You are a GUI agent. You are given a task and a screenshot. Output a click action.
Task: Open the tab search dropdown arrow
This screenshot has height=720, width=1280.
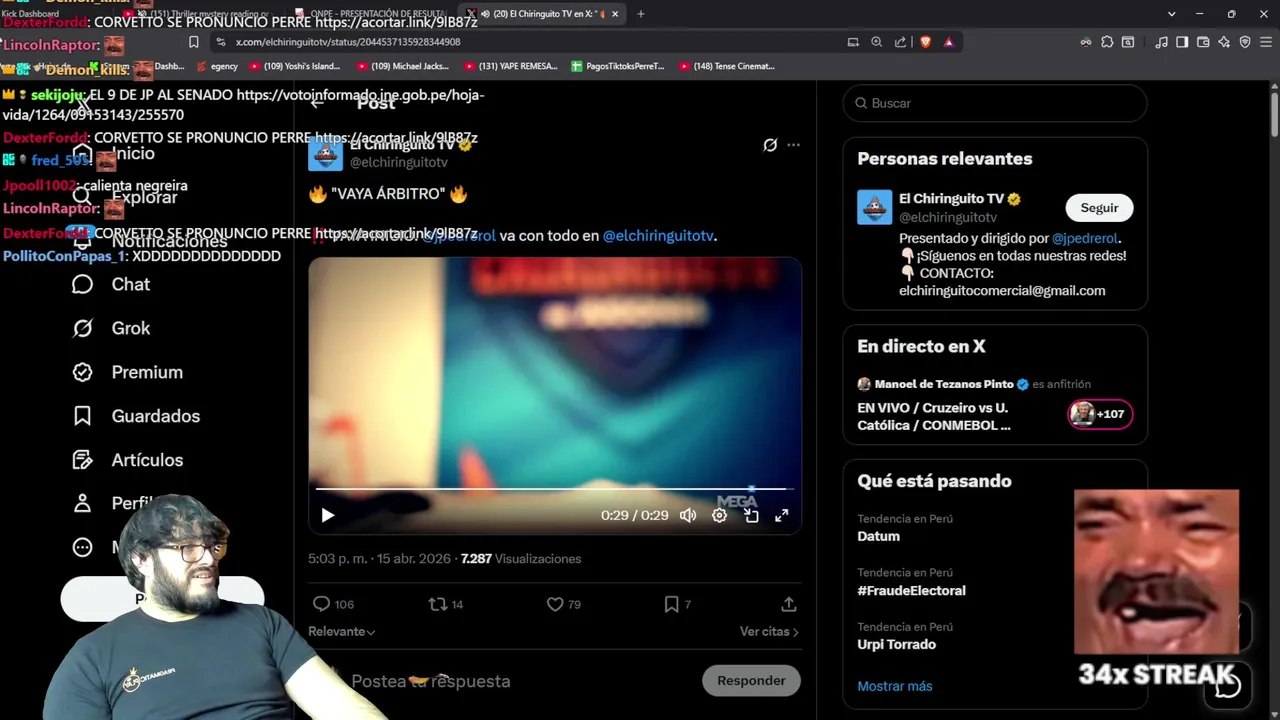click(x=1172, y=14)
